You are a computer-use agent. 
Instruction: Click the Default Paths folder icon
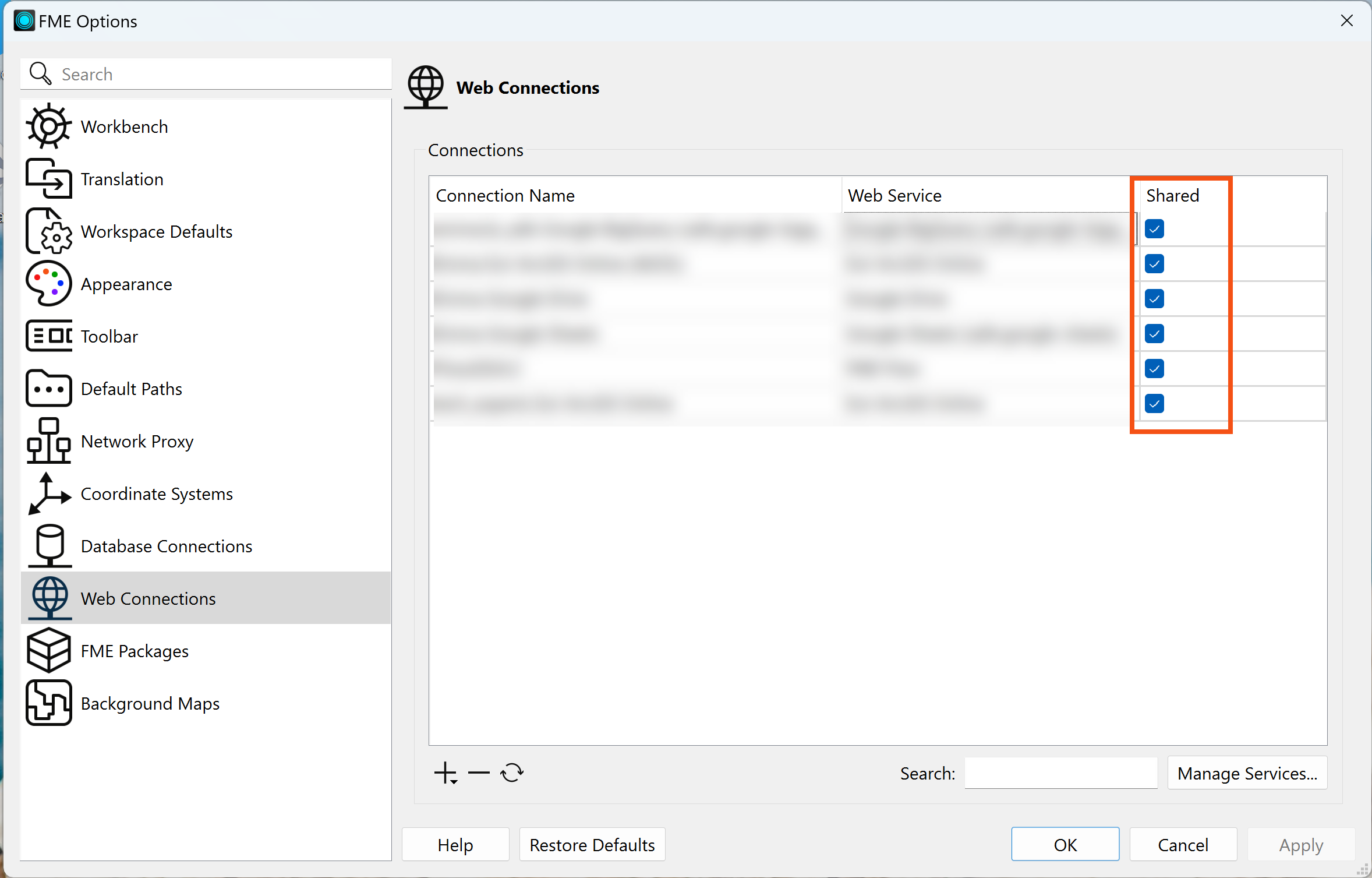click(x=49, y=389)
